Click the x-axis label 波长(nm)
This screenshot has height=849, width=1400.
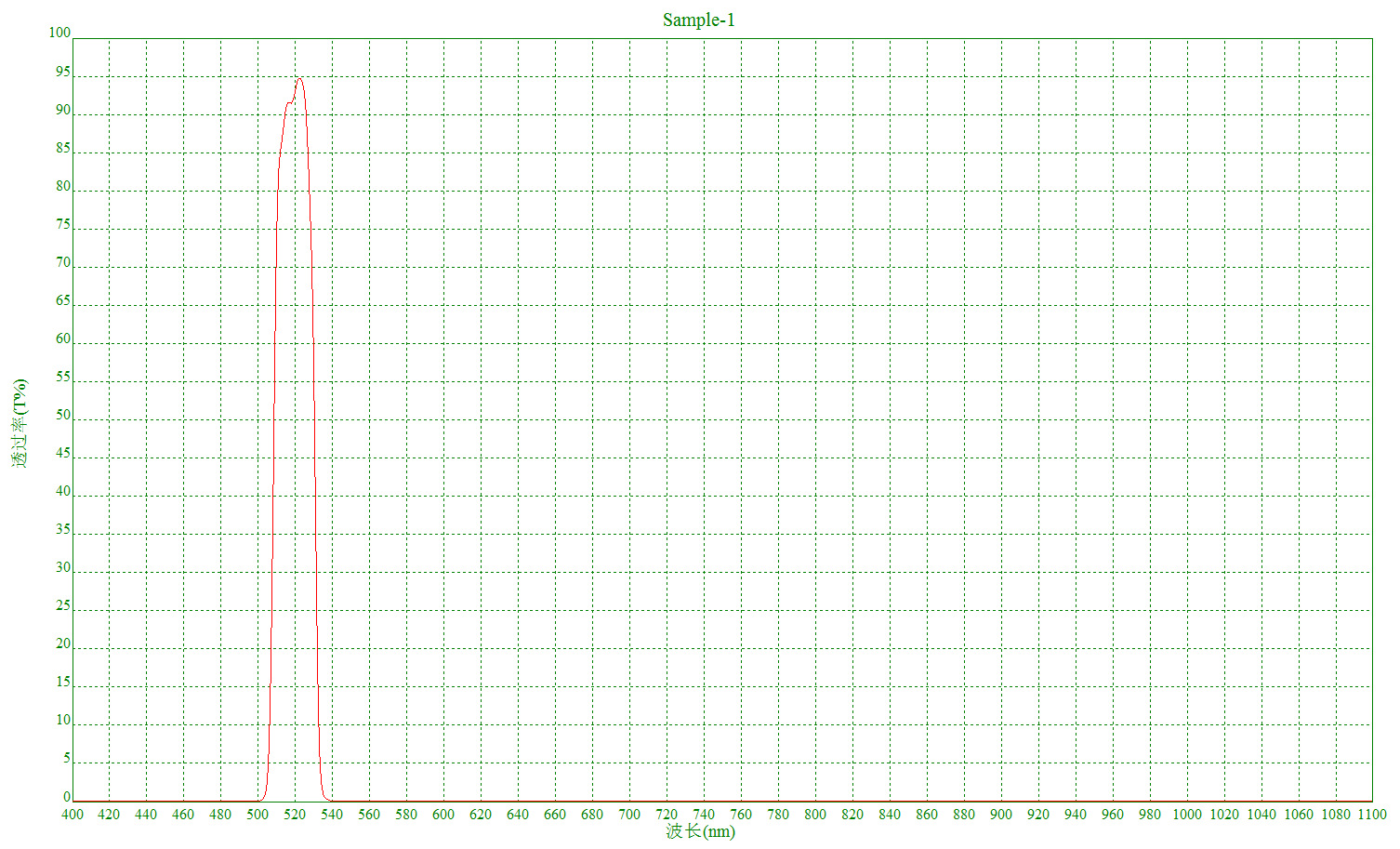click(x=700, y=831)
